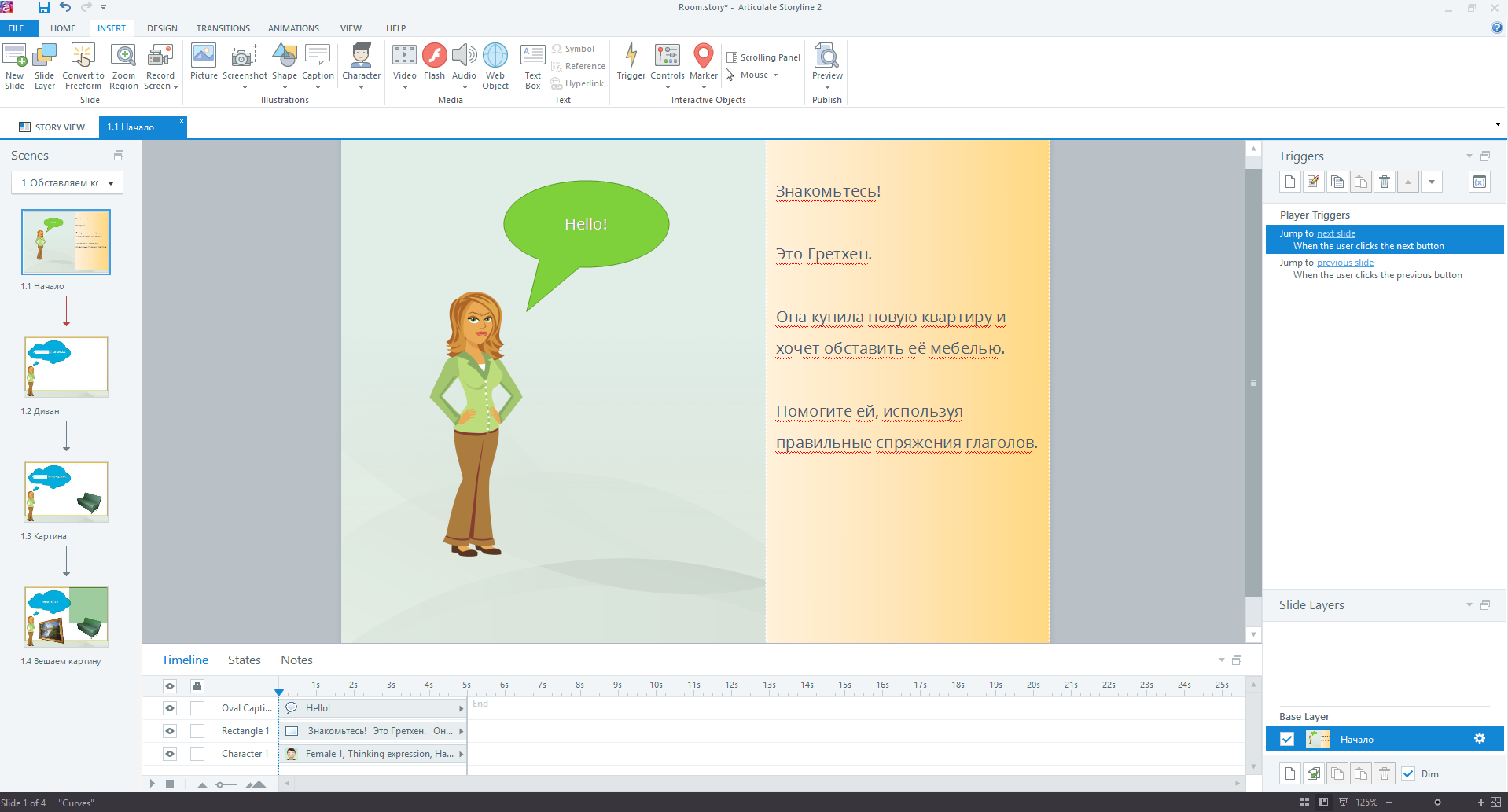The height and width of the screenshot is (812, 1508).
Task: Add a Slide Layer
Action: click(x=45, y=67)
